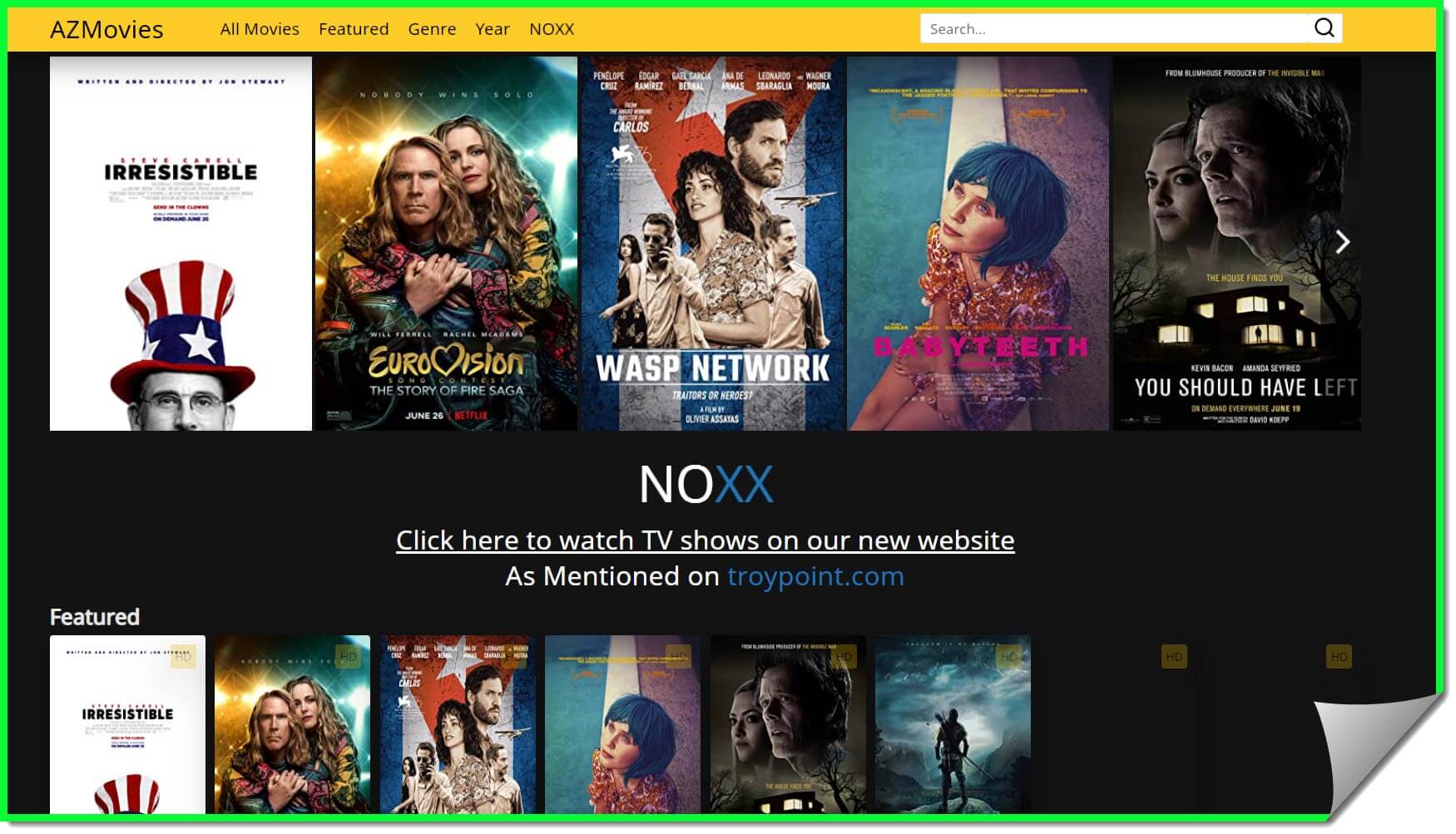Open the All Movies menu item

[260, 29]
